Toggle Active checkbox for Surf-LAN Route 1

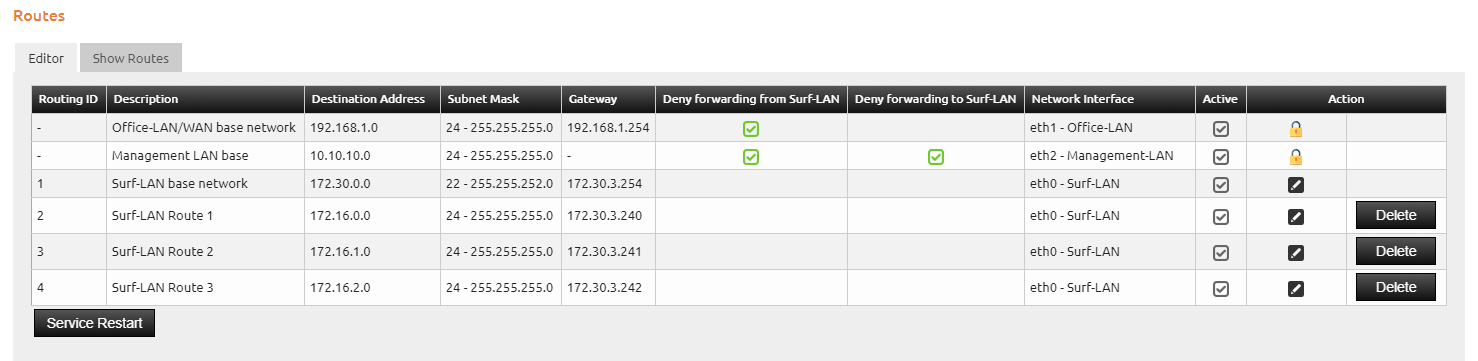(x=1221, y=216)
